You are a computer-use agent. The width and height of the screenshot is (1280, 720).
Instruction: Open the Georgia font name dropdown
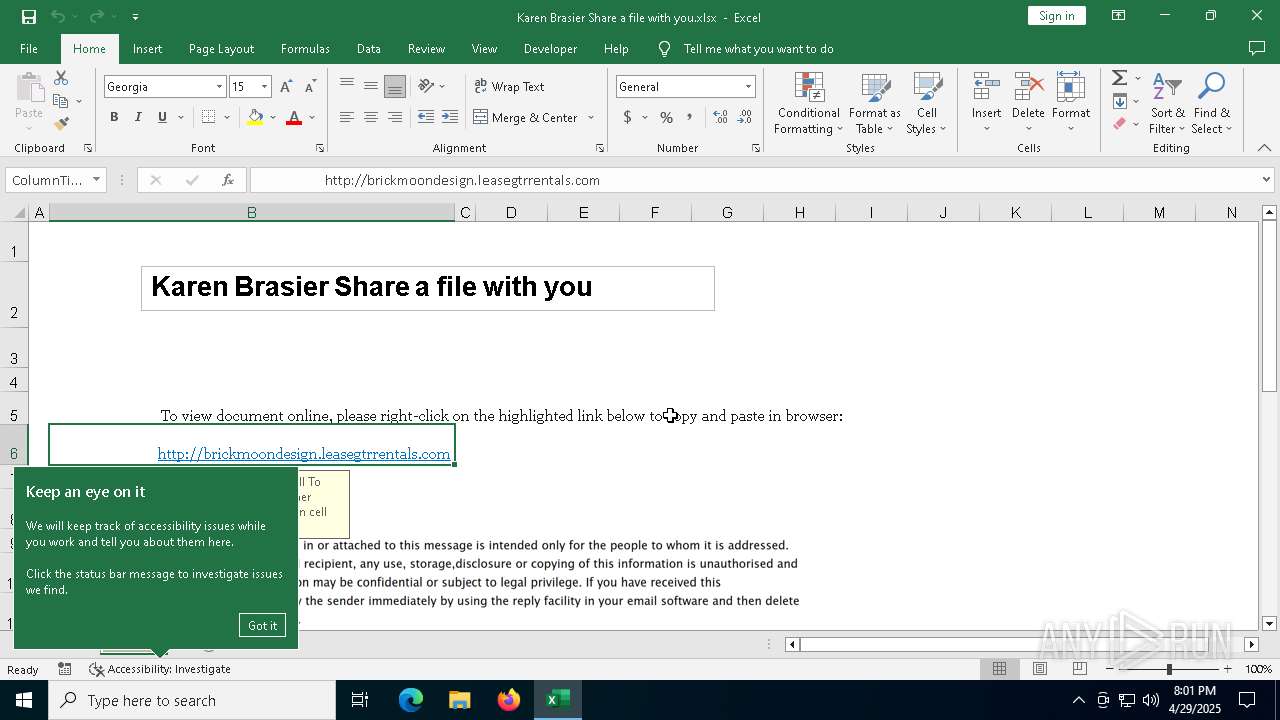click(219, 87)
